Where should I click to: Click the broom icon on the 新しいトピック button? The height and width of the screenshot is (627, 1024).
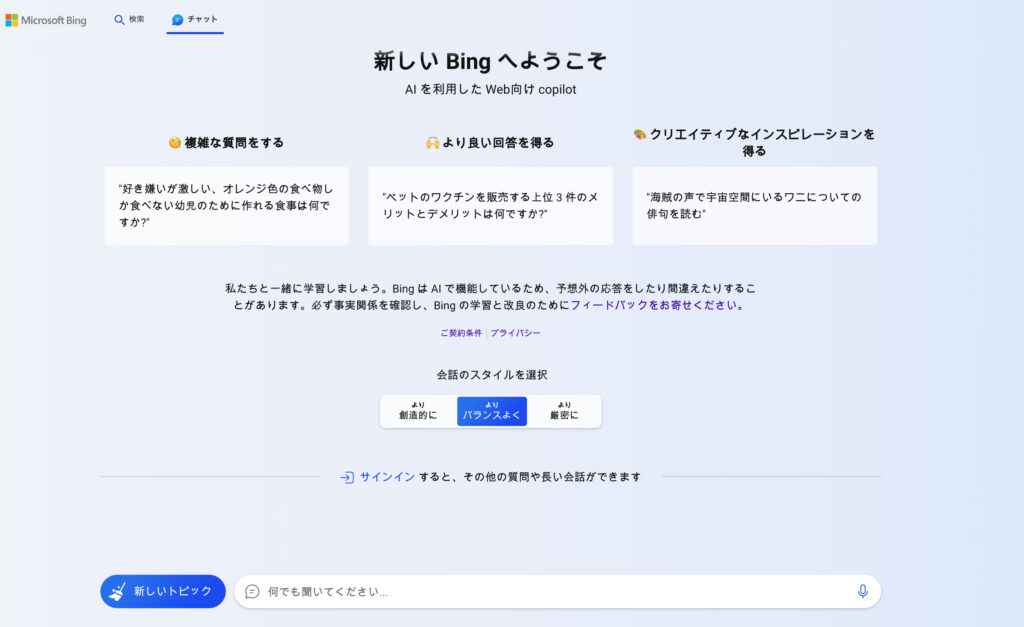tap(118, 591)
